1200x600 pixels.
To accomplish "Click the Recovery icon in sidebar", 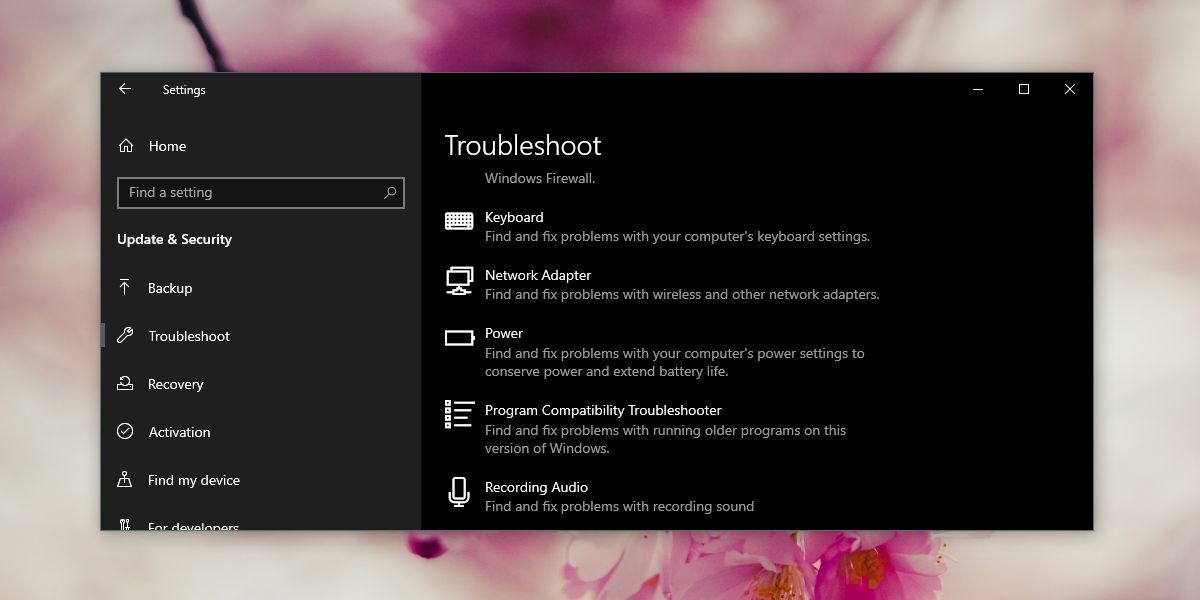I will pos(125,384).
